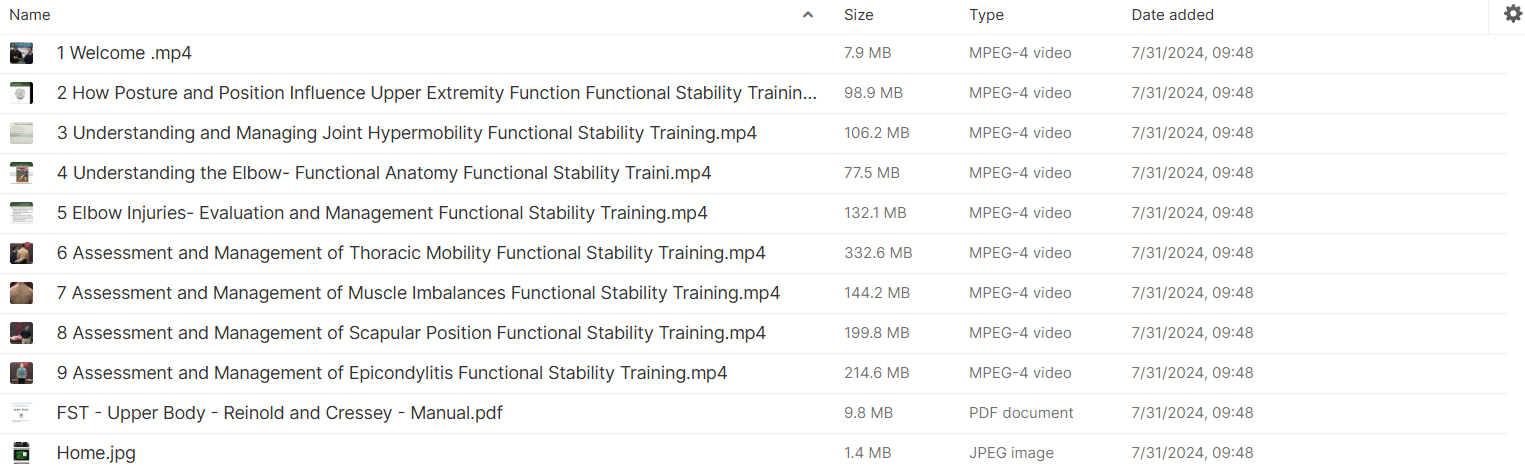
Task: Open FST Upper Body Manual.pdf file name
Action: (x=279, y=413)
